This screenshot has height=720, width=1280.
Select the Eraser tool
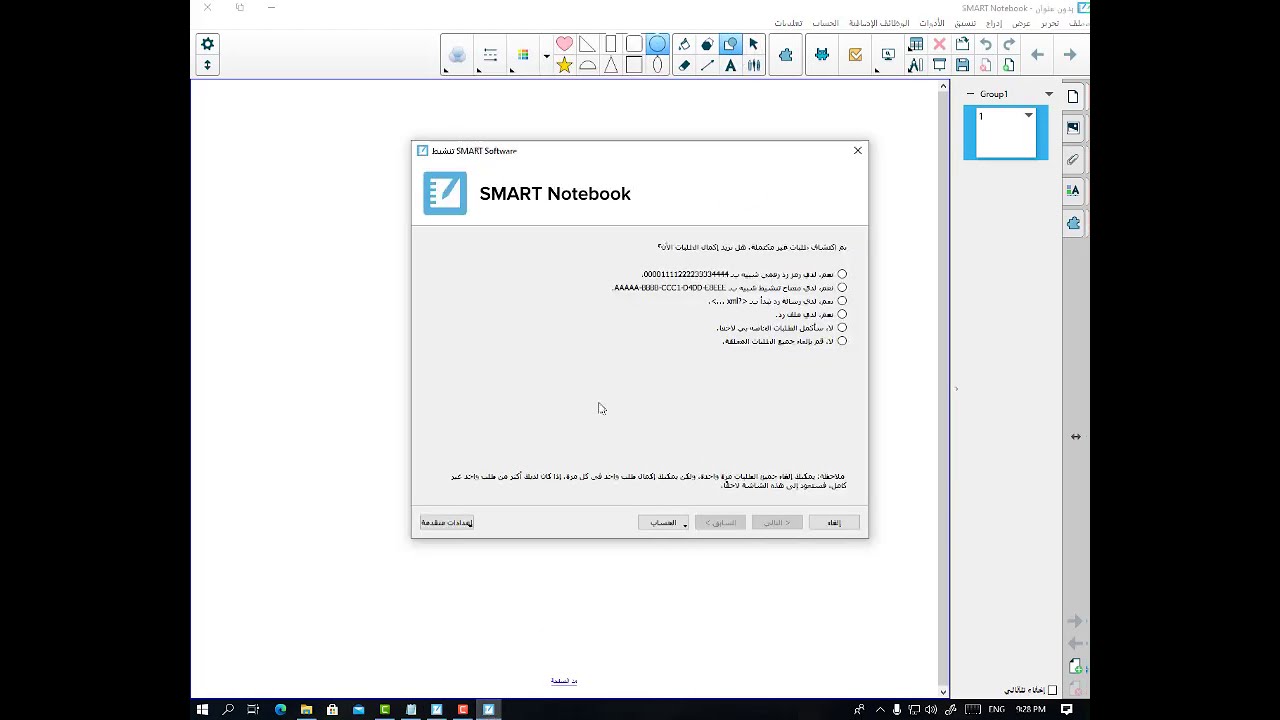click(x=684, y=65)
